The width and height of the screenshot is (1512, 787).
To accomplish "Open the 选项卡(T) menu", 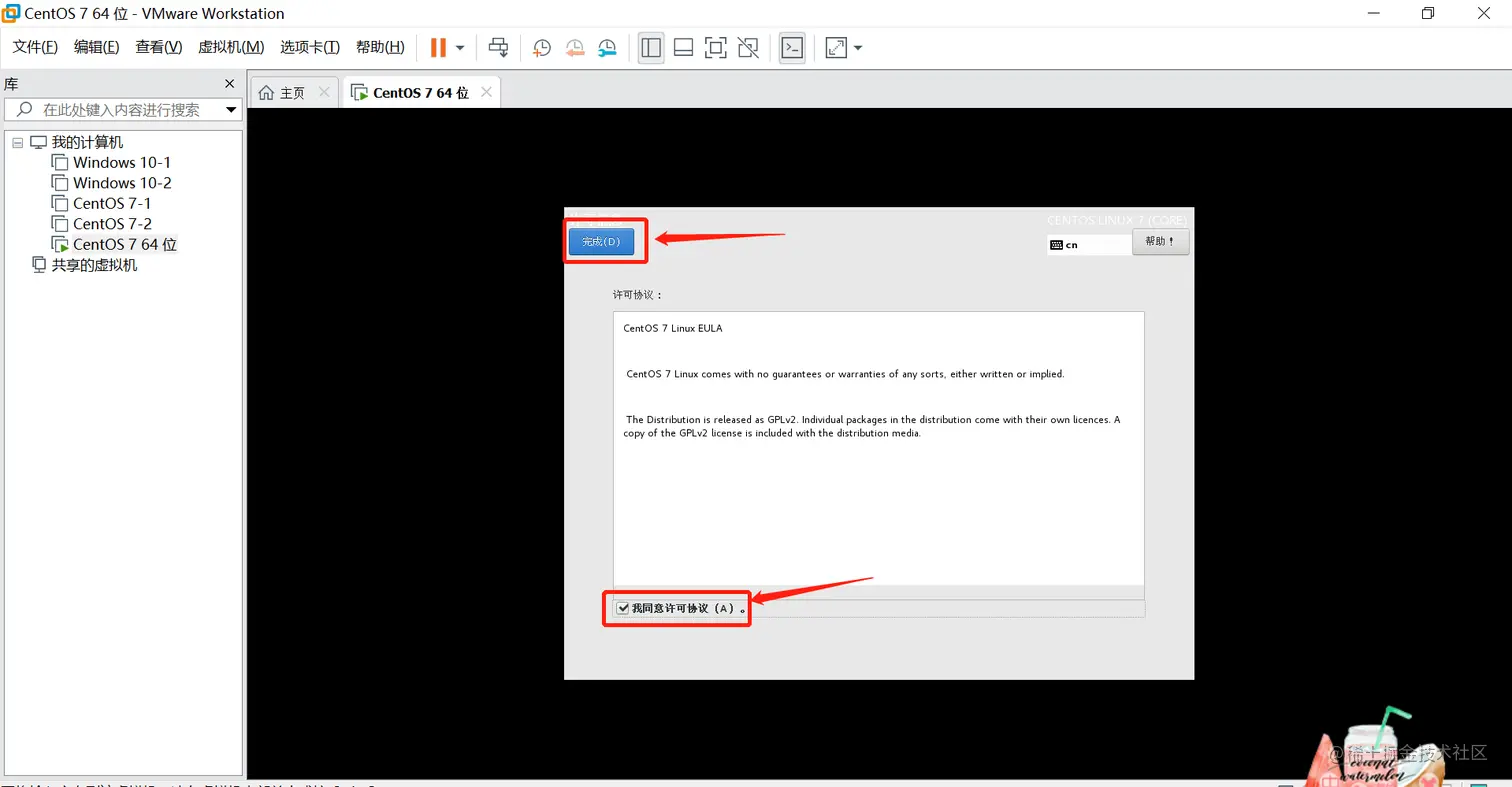I will [x=310, y=47].
